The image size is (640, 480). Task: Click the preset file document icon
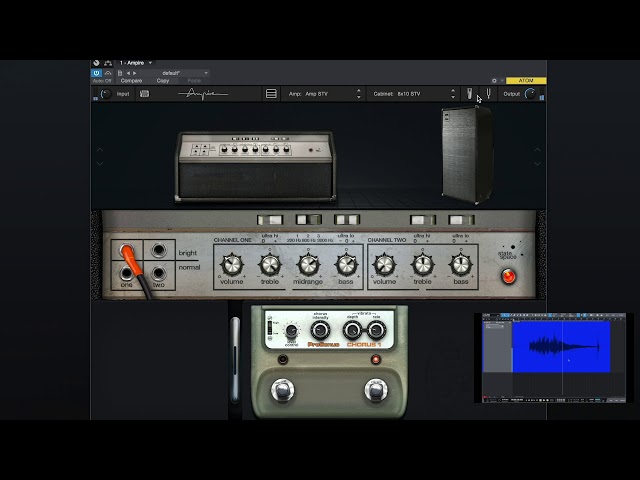120,73
